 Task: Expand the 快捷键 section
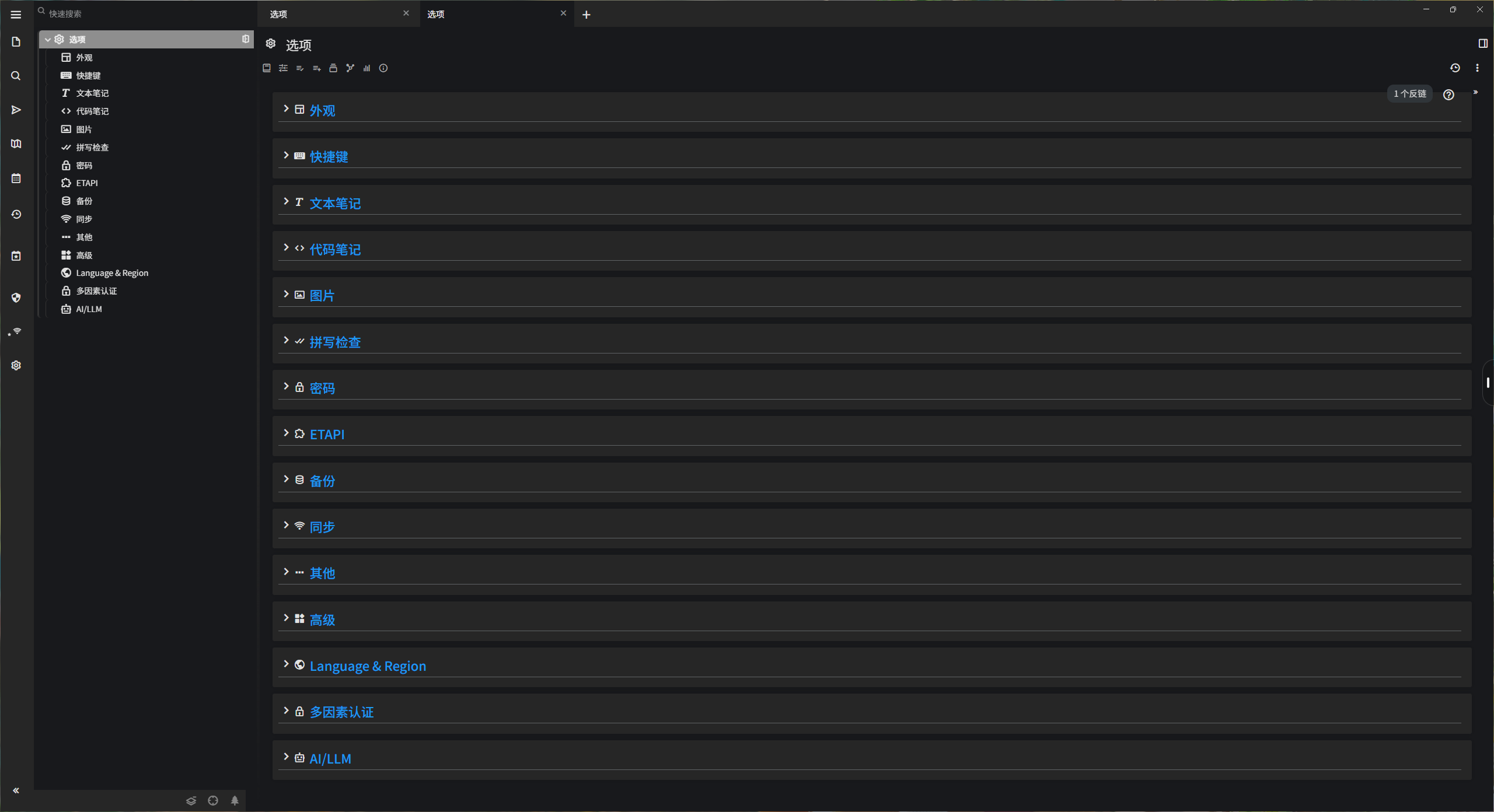286,156
